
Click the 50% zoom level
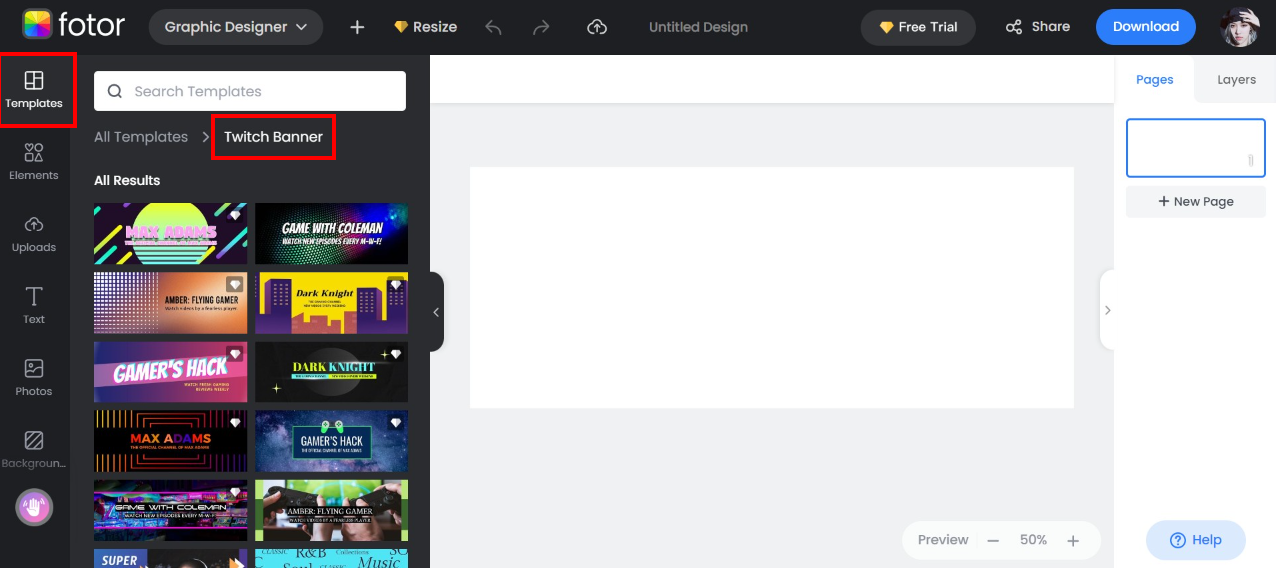pos(1033,540)
